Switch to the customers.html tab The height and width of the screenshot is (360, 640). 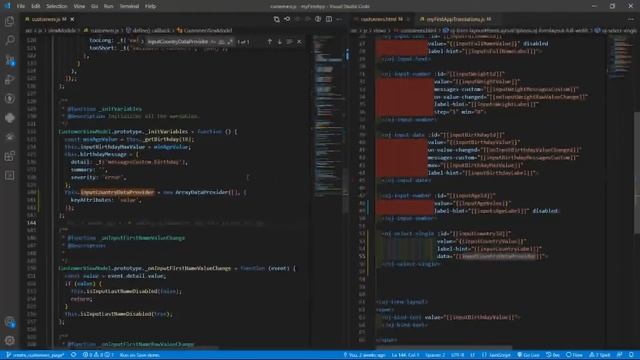point(381,19)
